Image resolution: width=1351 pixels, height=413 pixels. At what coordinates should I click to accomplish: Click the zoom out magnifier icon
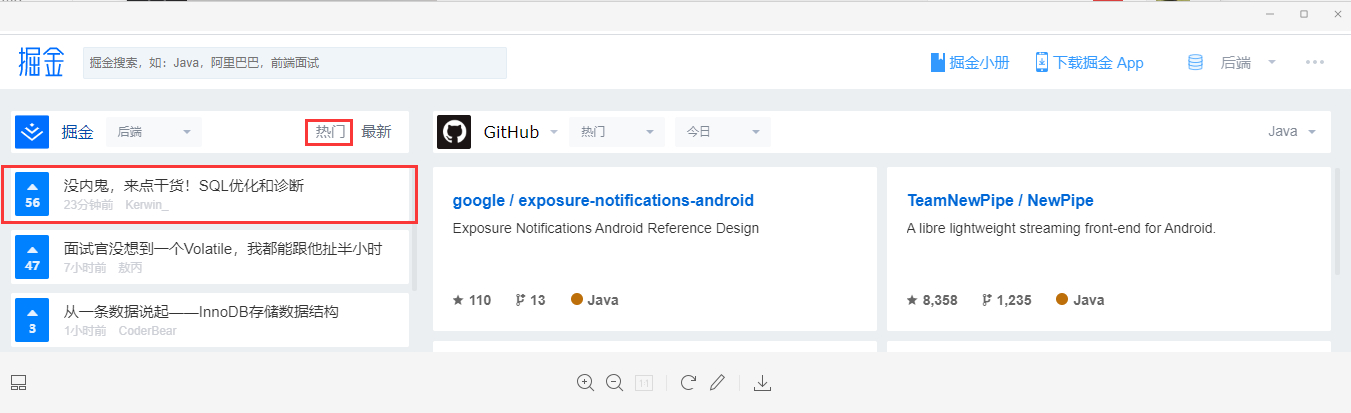(x=614, y=382)
